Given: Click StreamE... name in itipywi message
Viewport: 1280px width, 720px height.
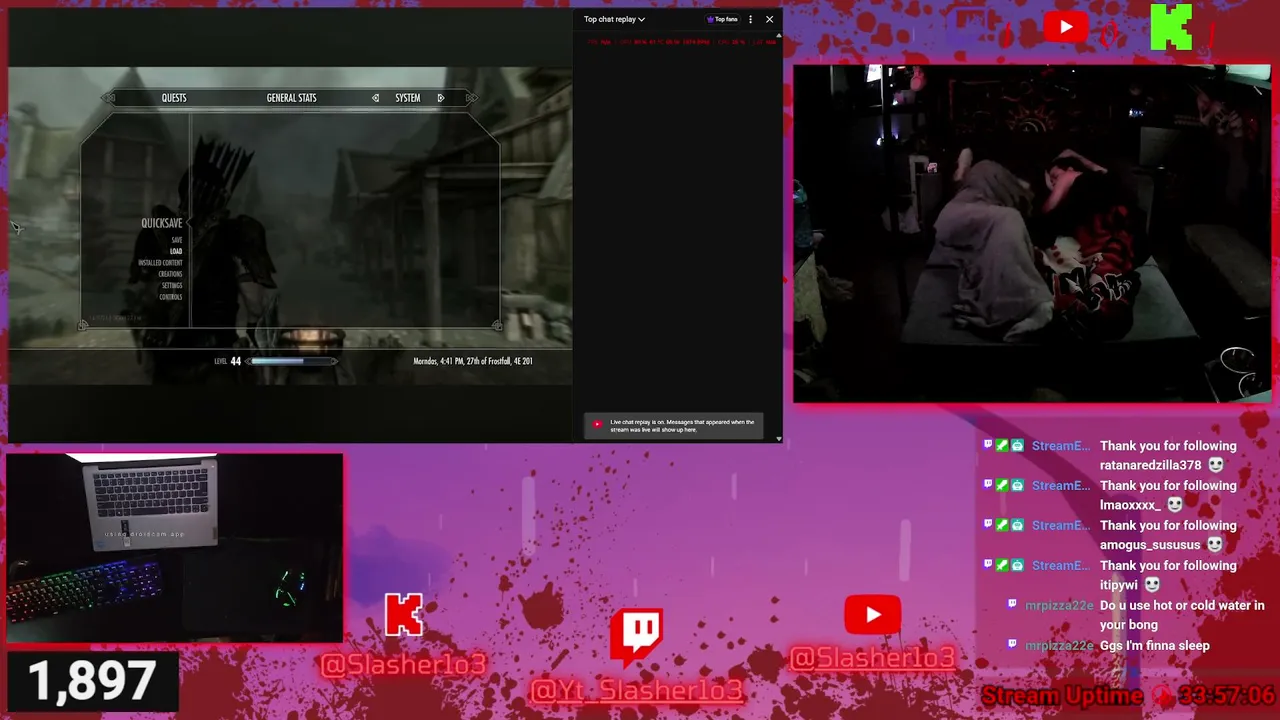Looking at the screenshot, I should click(1061, 566).
